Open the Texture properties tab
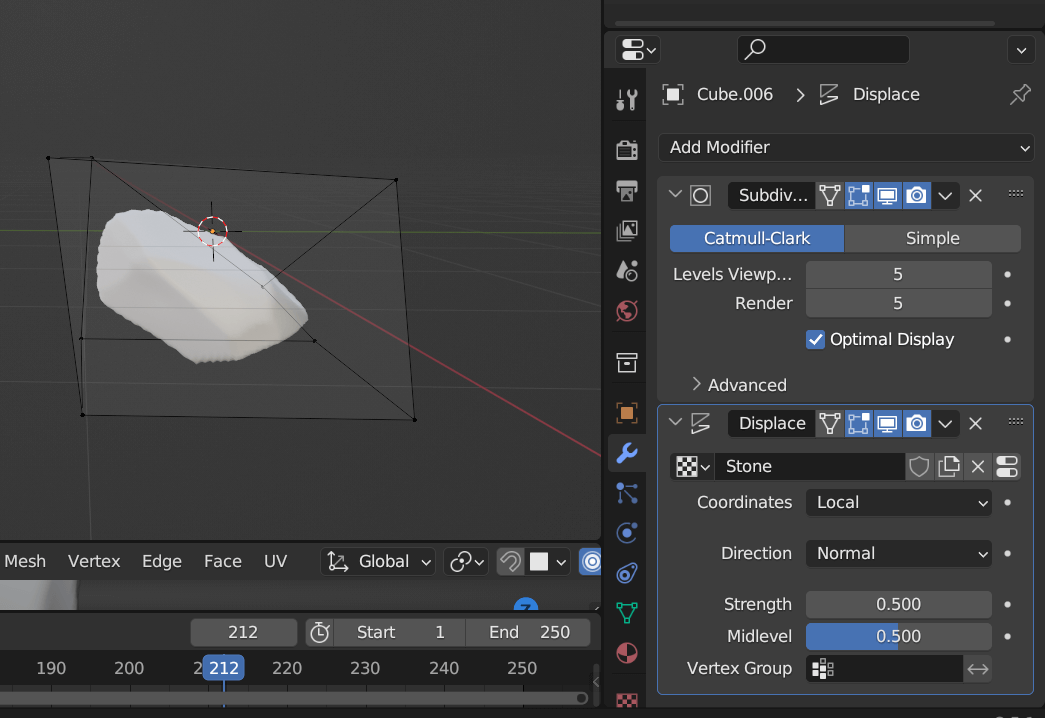The height and width of the screenshot is (718, 1045). pyautogui.click(x=626, y=699)
